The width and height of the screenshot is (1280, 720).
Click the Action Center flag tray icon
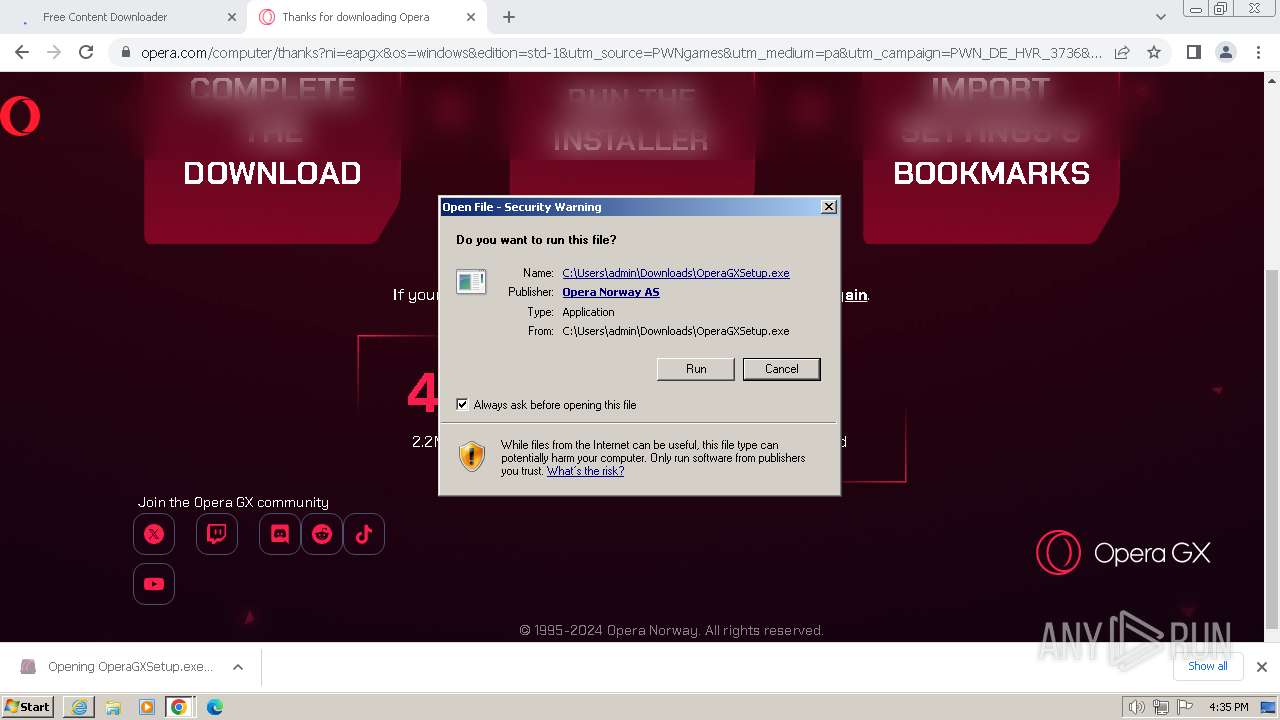[x=1185, y=707]
